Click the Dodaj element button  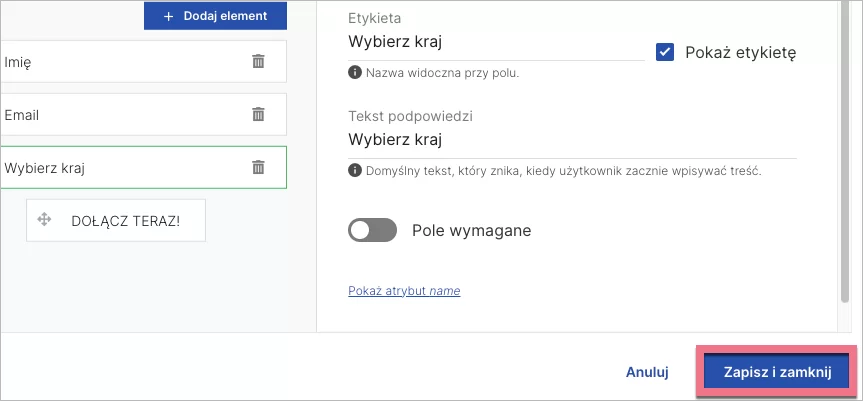tap(215, 16)
